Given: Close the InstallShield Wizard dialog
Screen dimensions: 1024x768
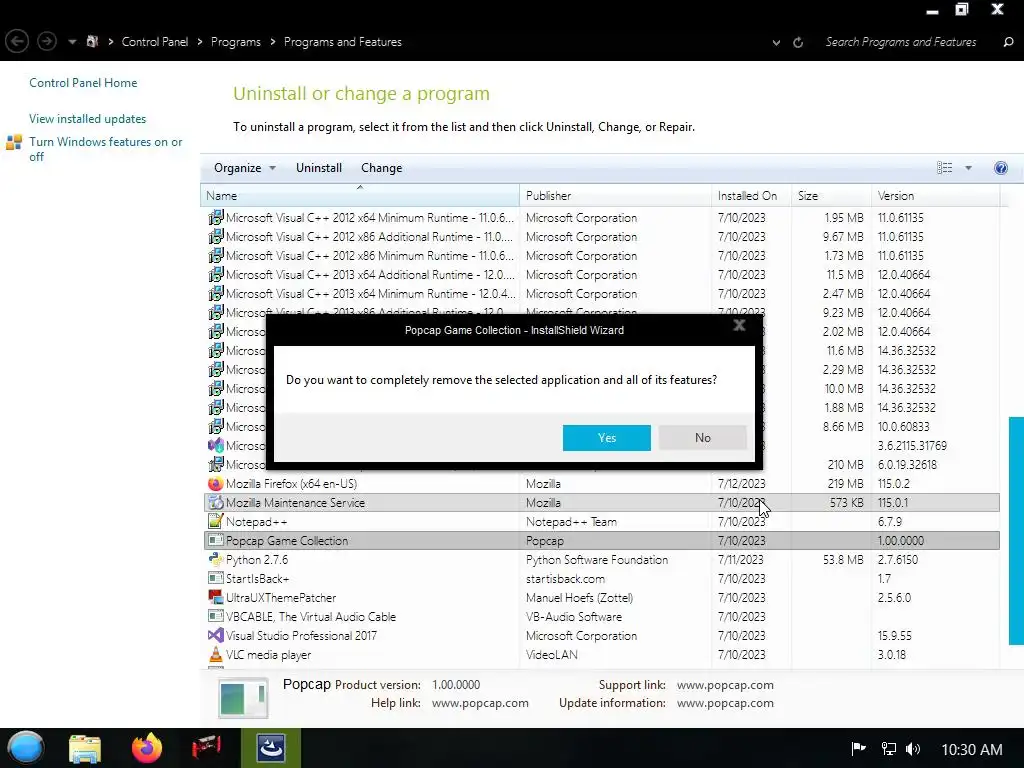Looking at the screenshot, I should (x=739, y=325).
